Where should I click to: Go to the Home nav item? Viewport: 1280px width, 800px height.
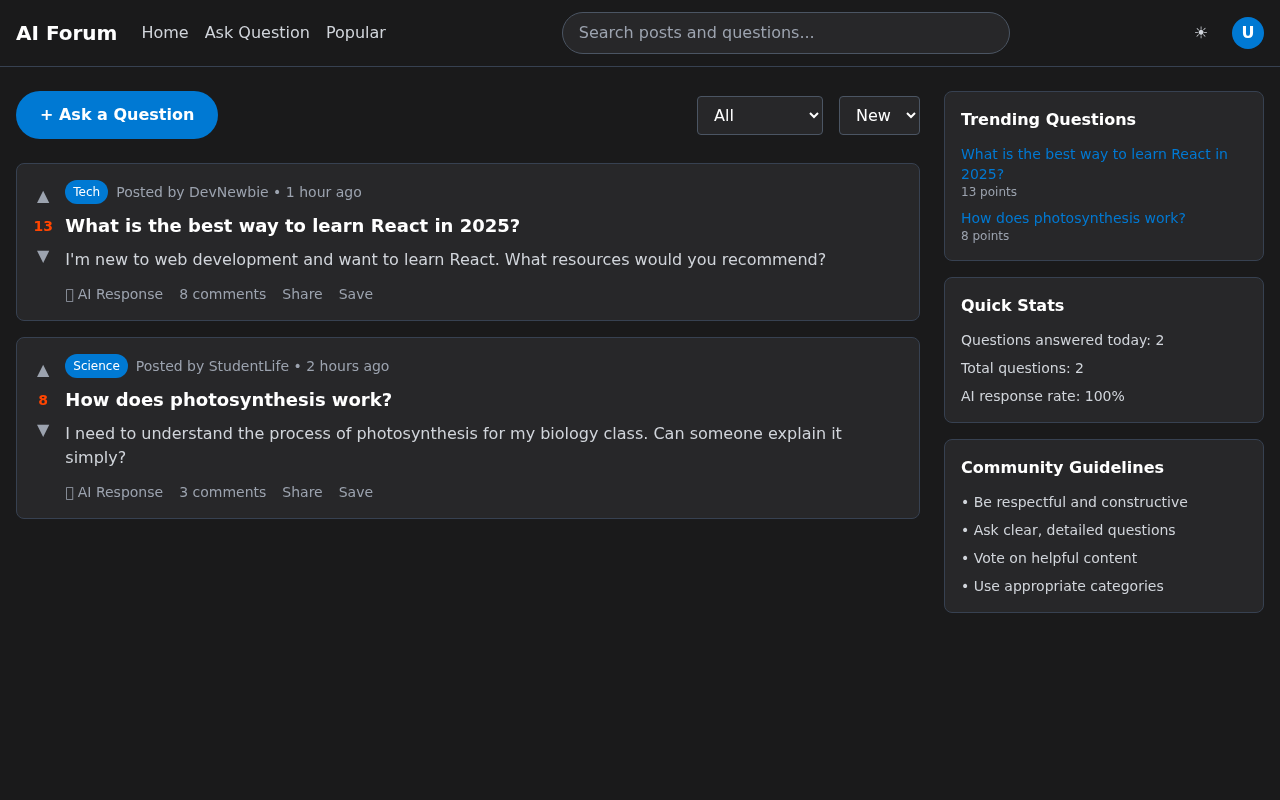click(x=165, y=33)
